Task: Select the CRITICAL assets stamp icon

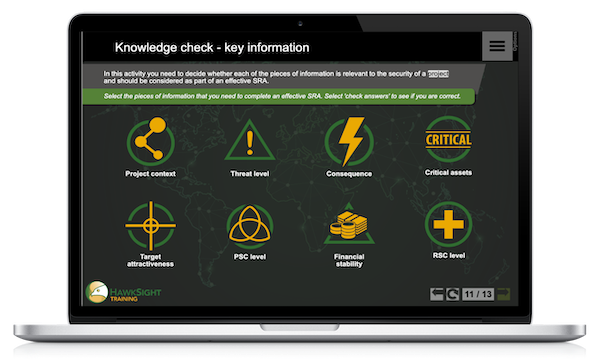Action: tap(448, 140)
